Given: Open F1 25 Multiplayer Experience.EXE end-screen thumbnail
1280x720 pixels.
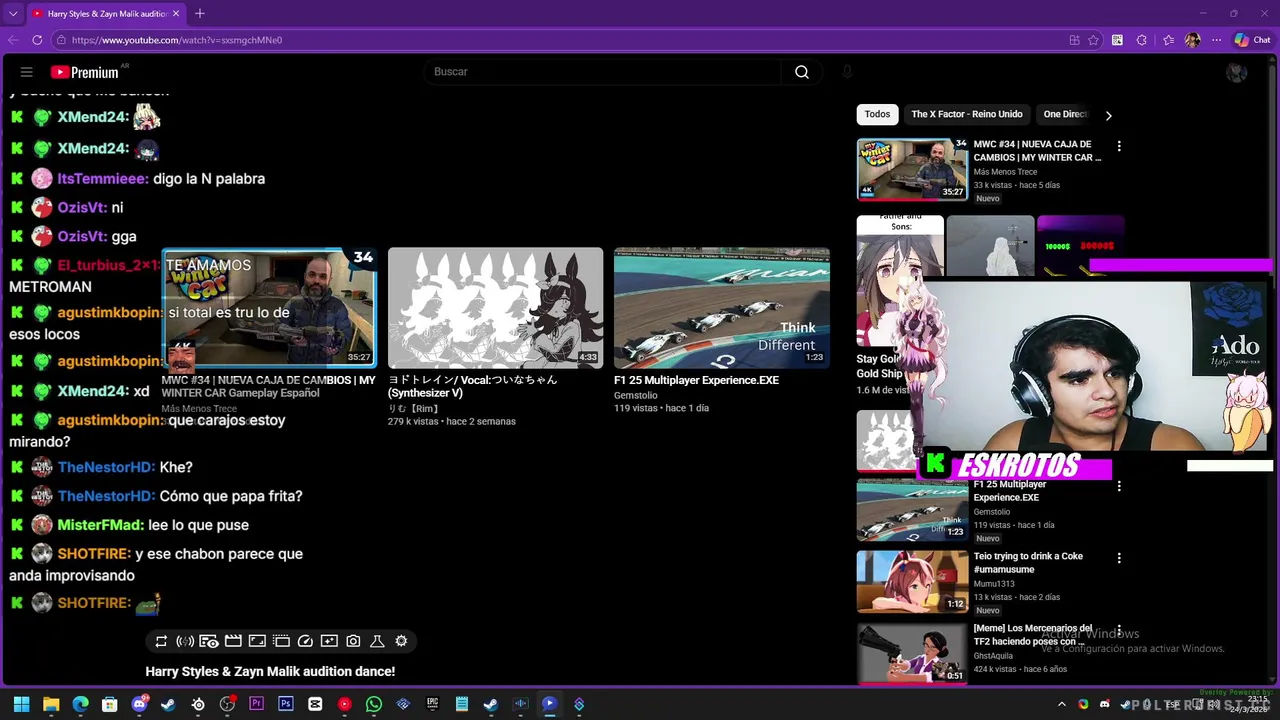Looking at the screenshot, I should (721, 308).
